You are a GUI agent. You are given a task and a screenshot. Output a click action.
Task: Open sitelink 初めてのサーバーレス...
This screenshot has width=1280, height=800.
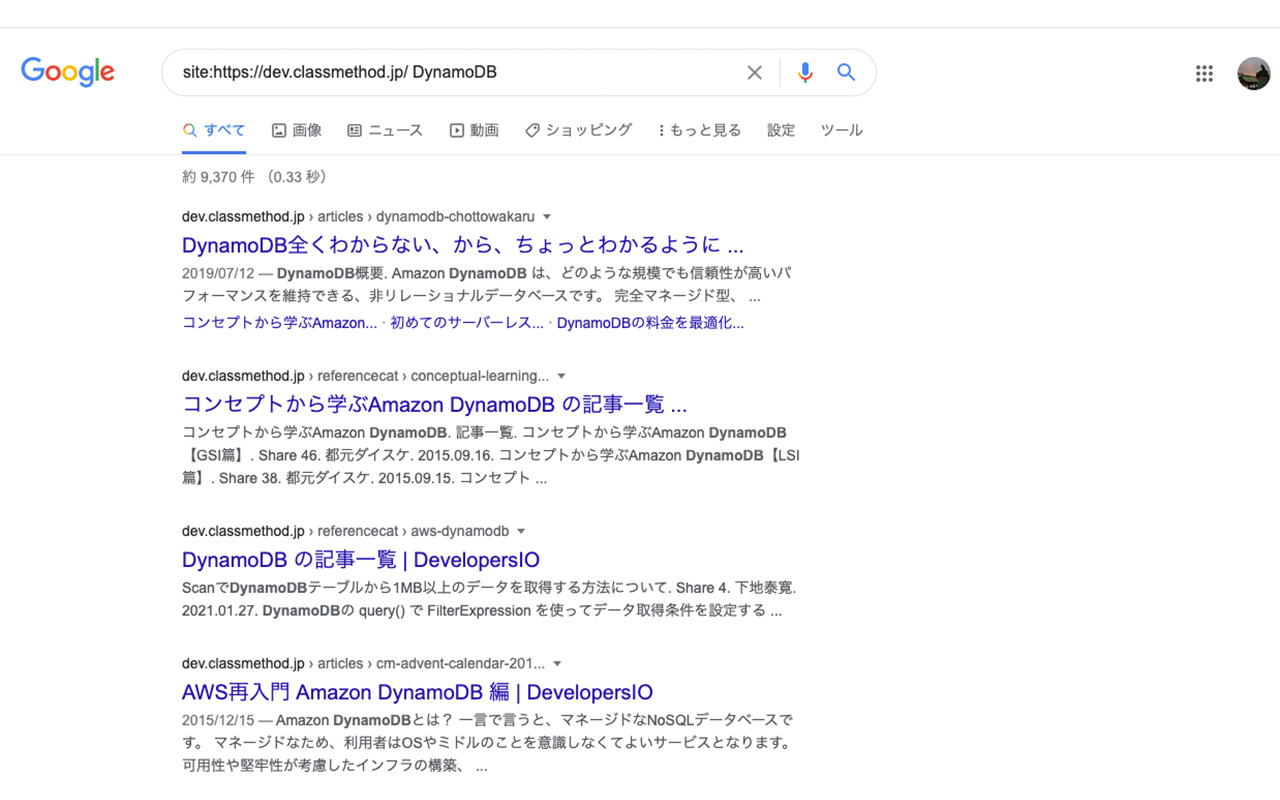tap(467, 323)
